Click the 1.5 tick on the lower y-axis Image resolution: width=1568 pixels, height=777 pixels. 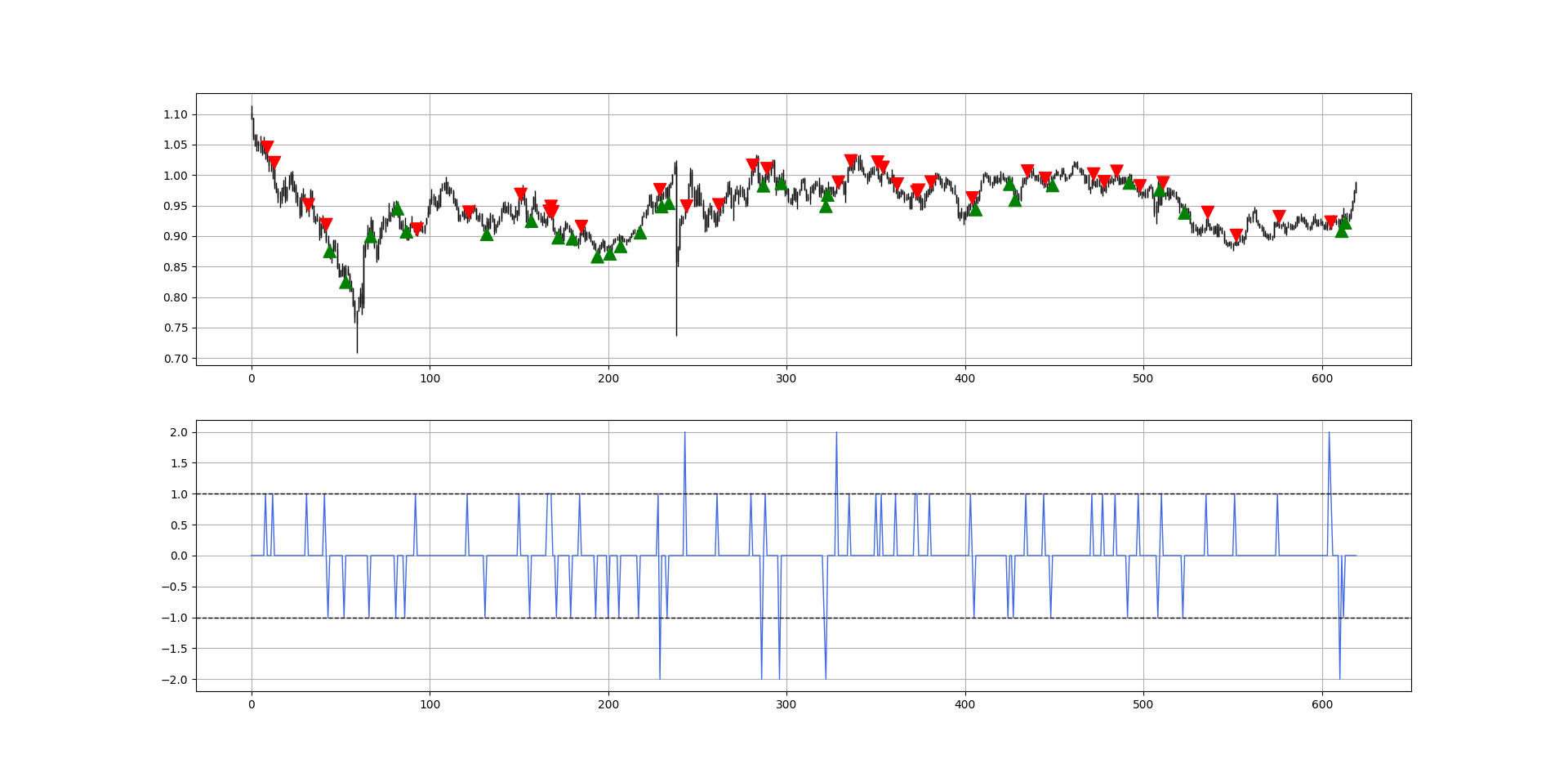pos(178,463)
